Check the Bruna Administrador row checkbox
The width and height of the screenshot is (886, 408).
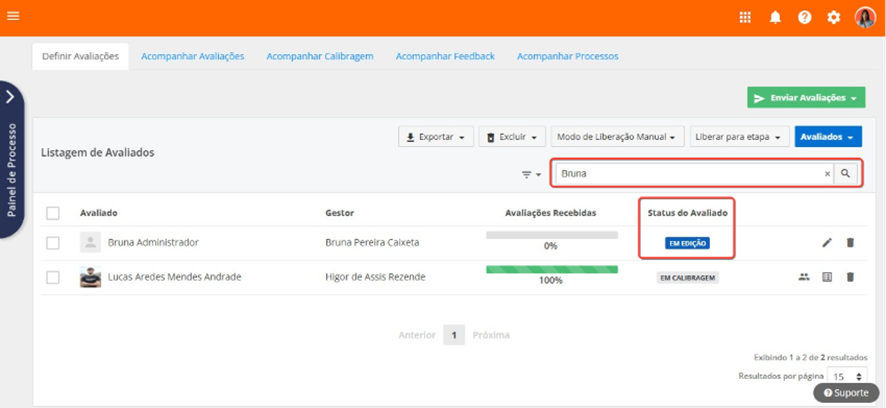click(x=53, y=243)
